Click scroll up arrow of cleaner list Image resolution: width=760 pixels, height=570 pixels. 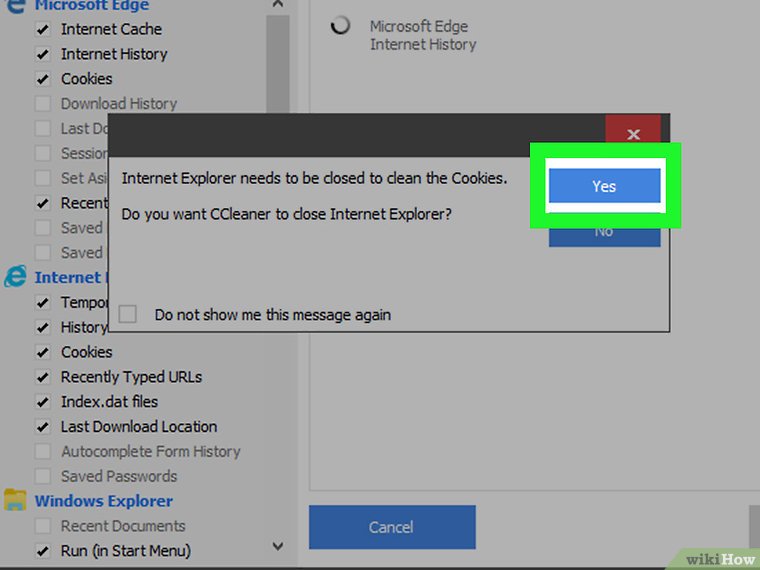pos(278,4)
